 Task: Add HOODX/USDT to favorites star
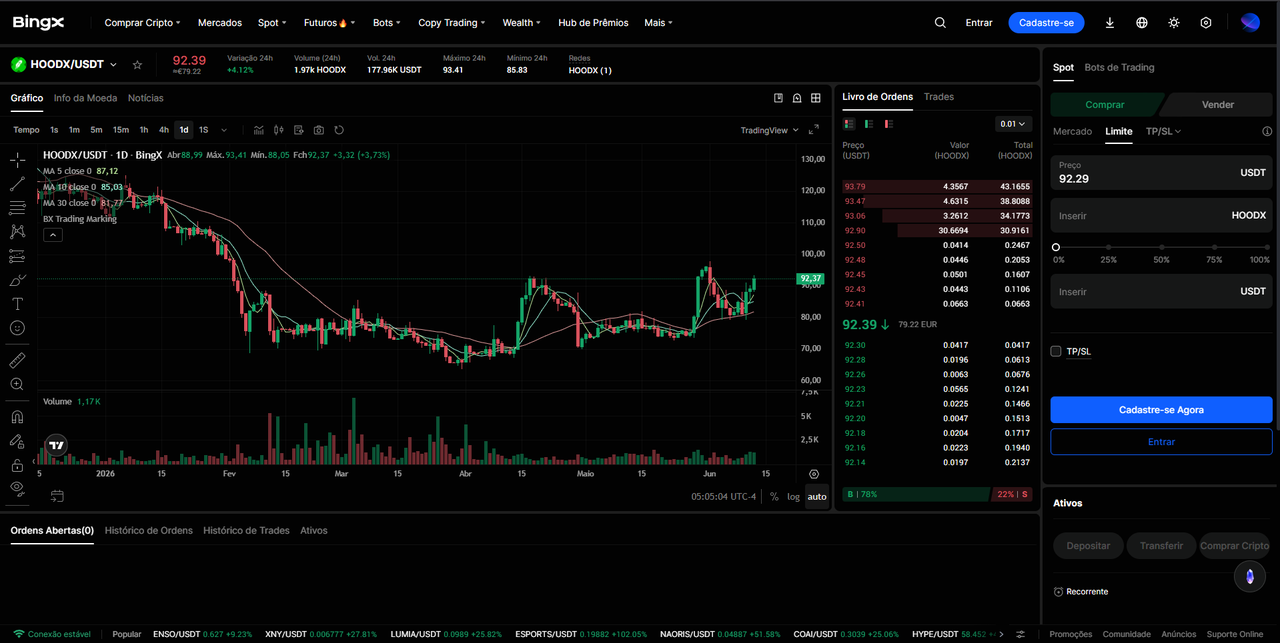pos(137,64)
